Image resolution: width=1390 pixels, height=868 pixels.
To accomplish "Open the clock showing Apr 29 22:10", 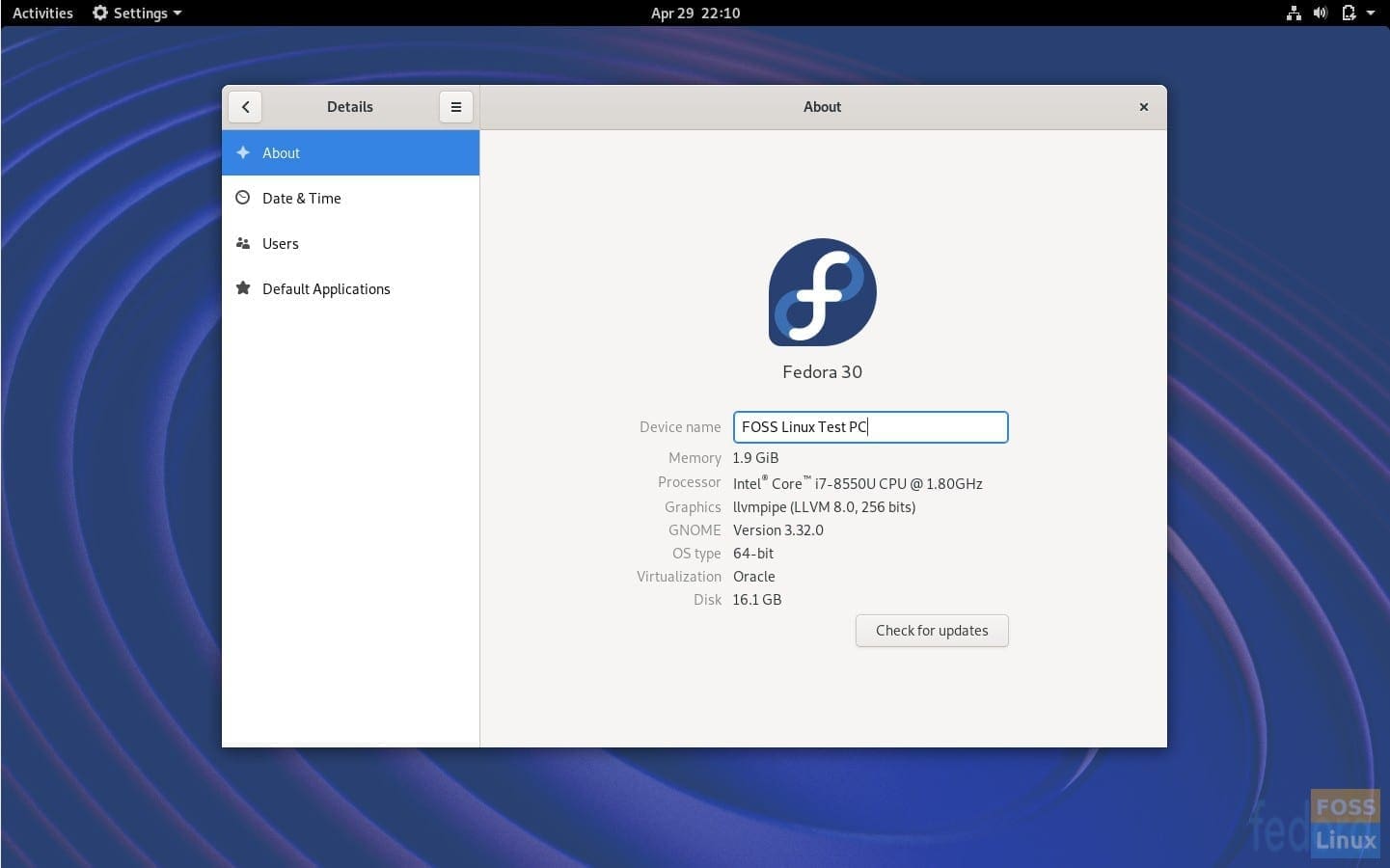I will (x=695, y=13).
